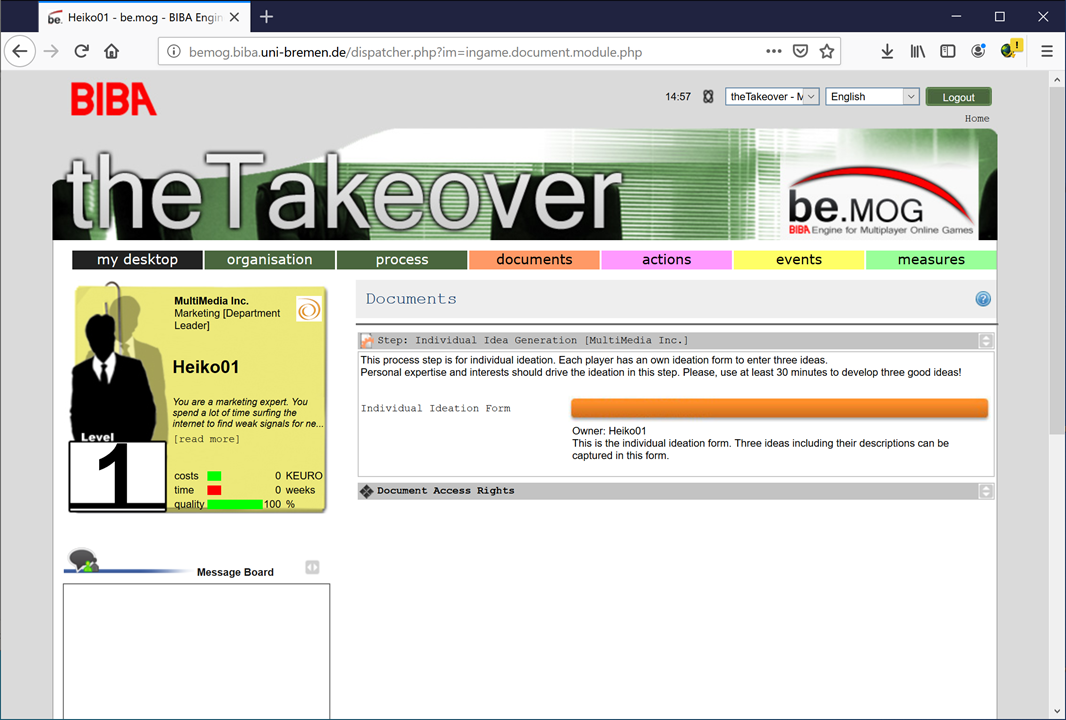Screen dimensions: 1066x720
Task: Click the 14:57 clock time
Action: 678,97
